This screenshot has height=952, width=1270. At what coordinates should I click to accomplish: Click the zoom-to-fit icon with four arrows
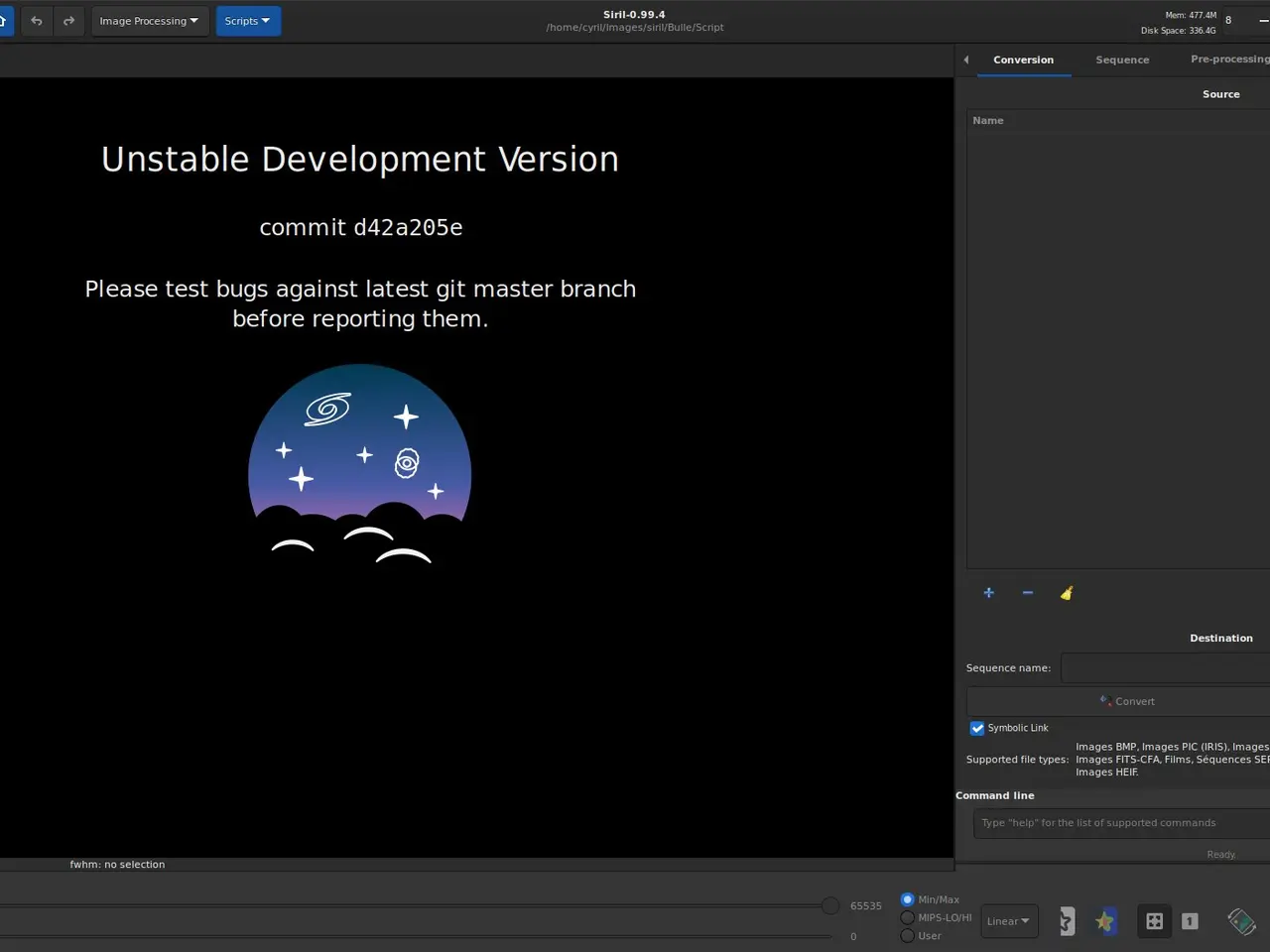coord(1154,921)
